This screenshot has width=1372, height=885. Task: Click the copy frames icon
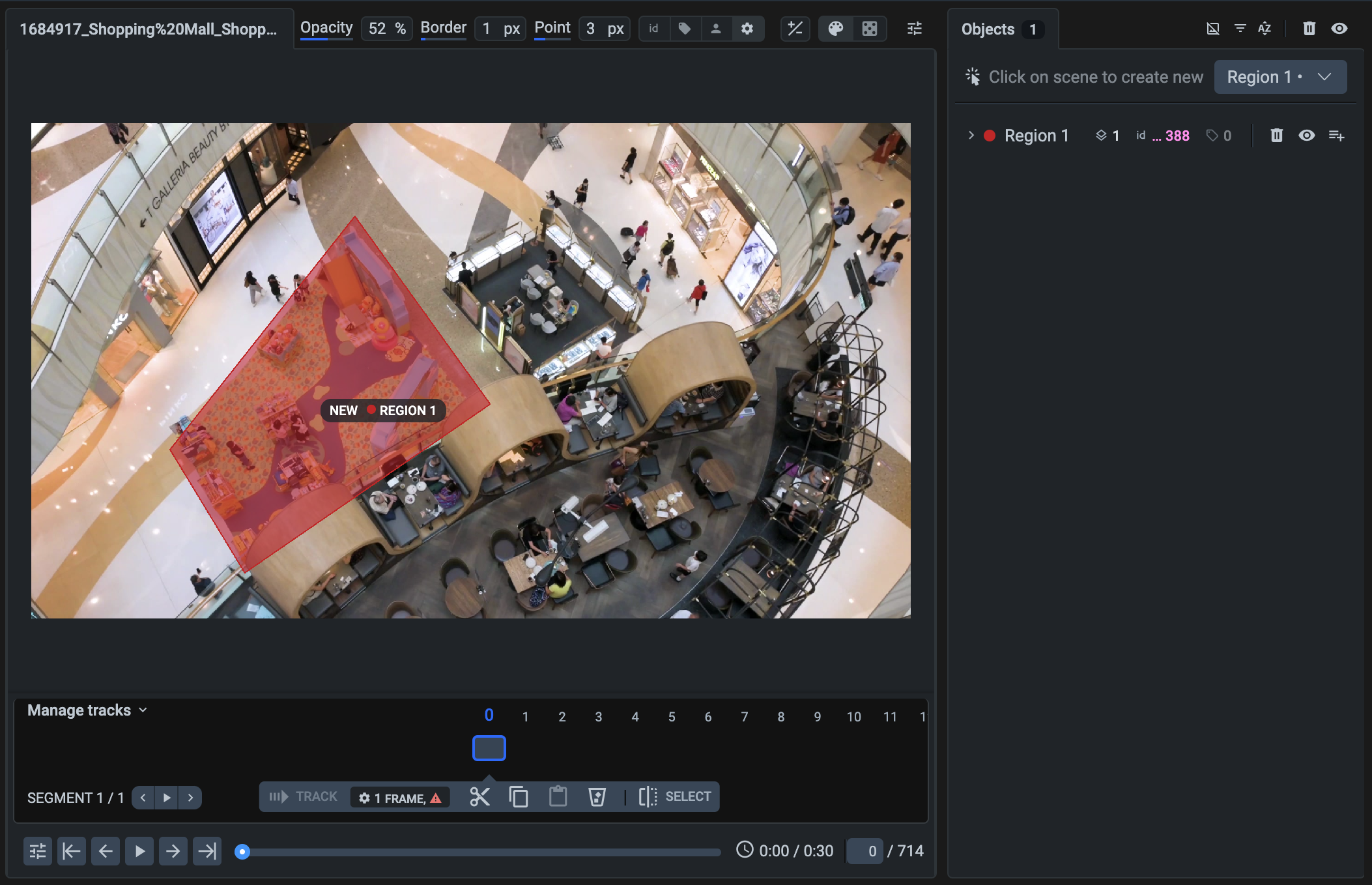pyautogui.click(x=519, y=796)
